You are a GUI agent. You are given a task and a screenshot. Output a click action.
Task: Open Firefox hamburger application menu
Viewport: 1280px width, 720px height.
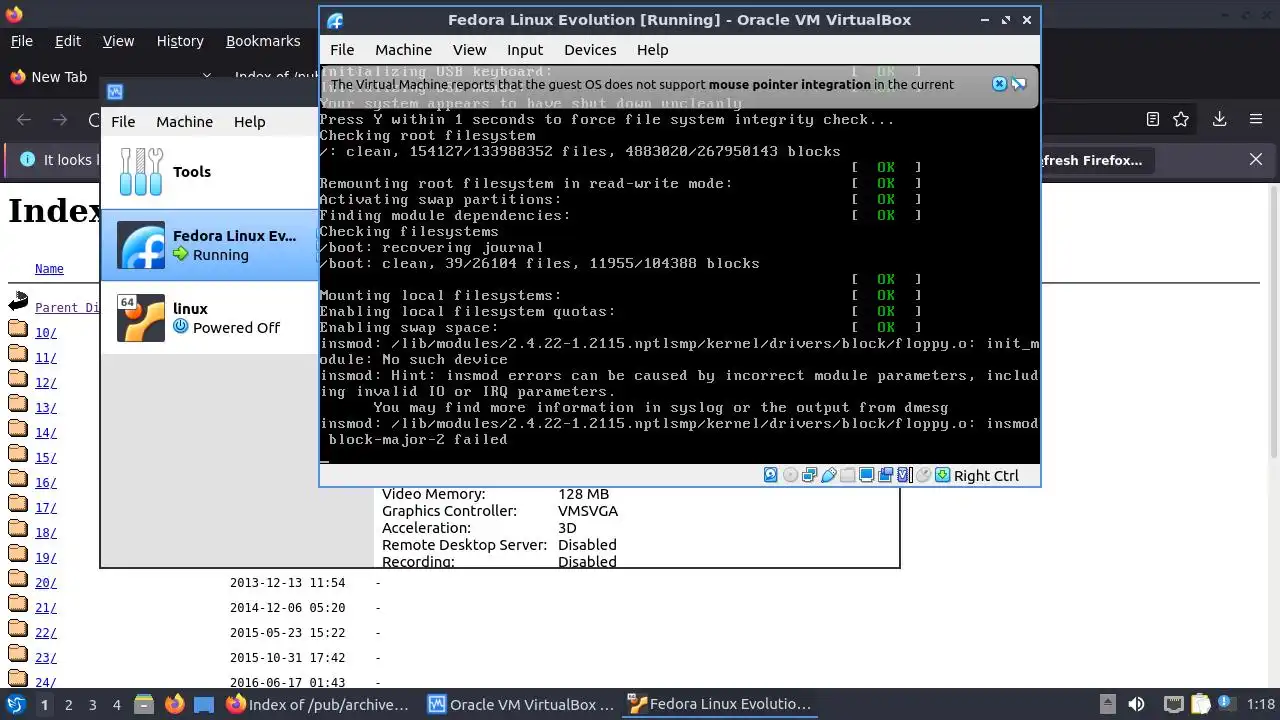1256,119
